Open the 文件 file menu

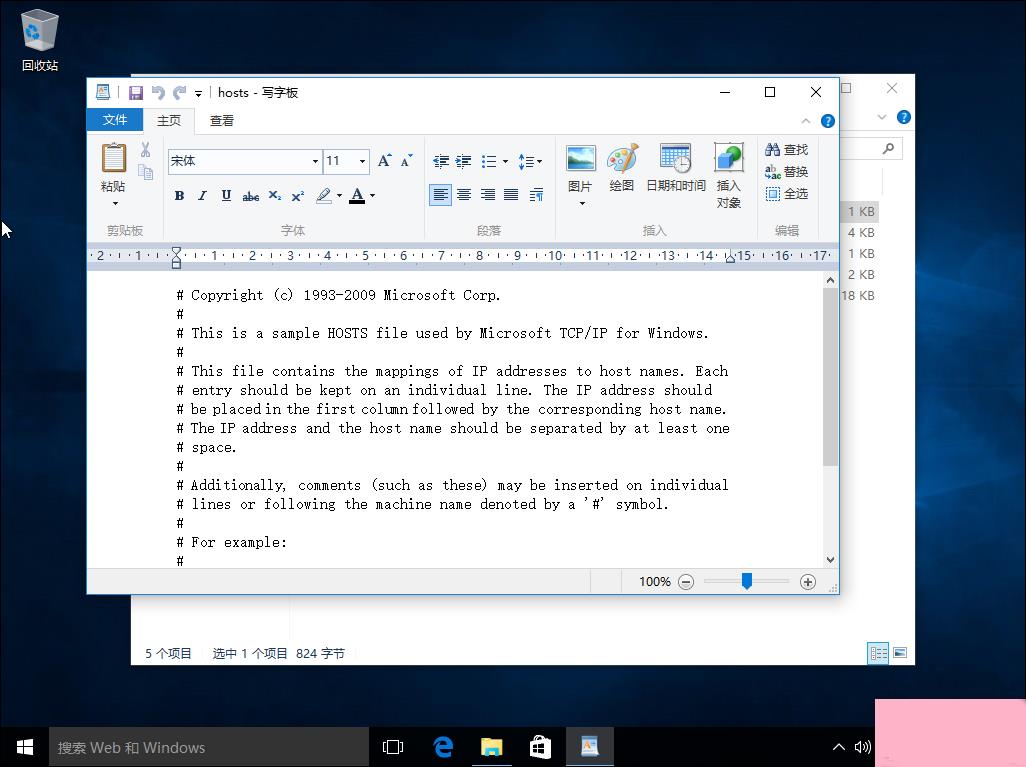[x=115, y=120]
